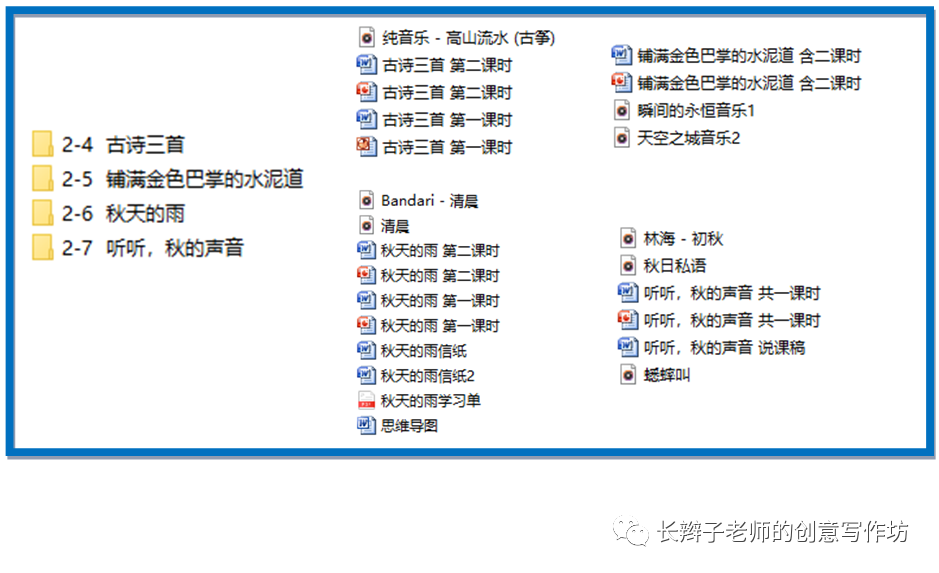Click Word icon for 秋天的雨信纸2

point(366,375)
